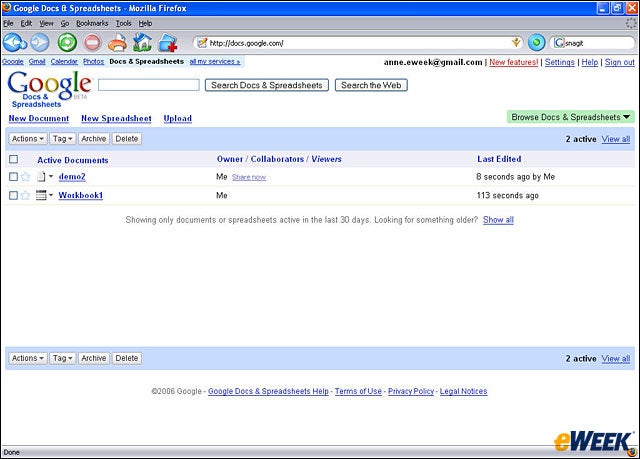Click the Calendar link in top bar
640x459 pixels.
tap(64, 62)
